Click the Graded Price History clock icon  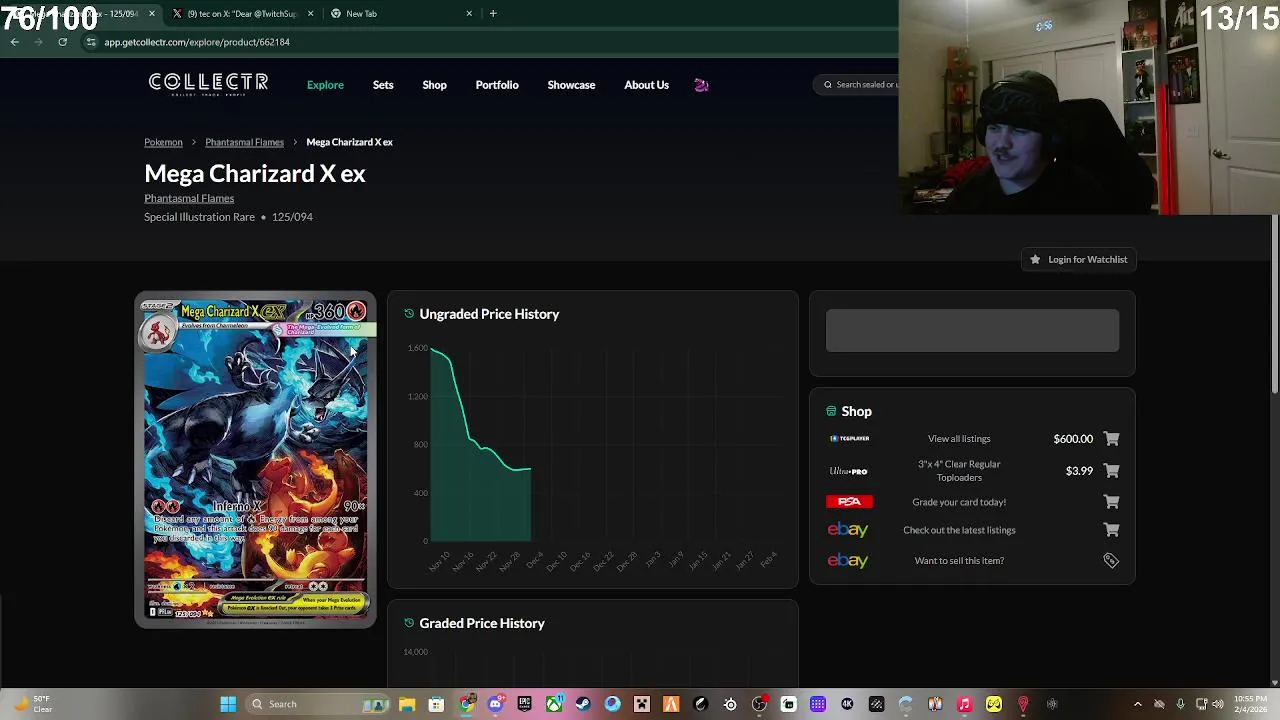pyautogui.click(x=409, y=623)
